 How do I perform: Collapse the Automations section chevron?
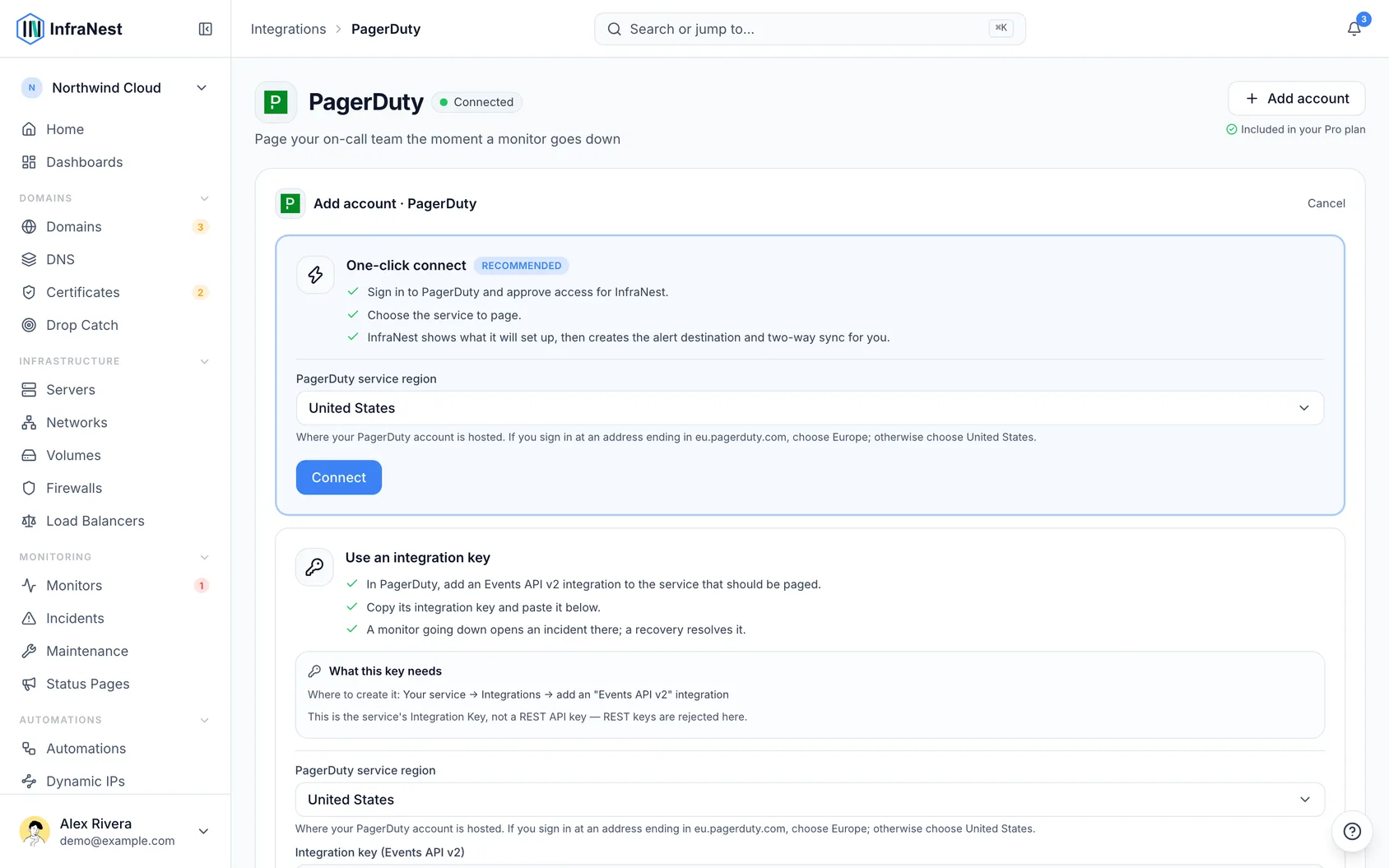[x=204, y=720]
